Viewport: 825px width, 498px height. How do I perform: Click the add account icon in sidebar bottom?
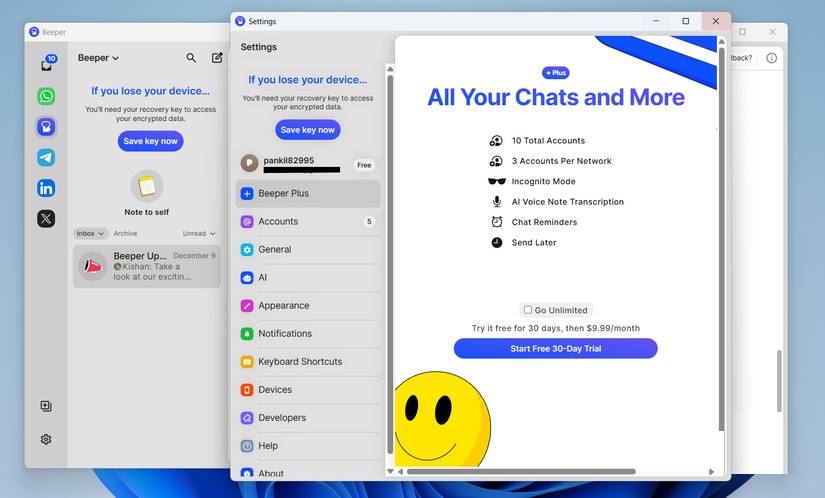pos(46,406)
